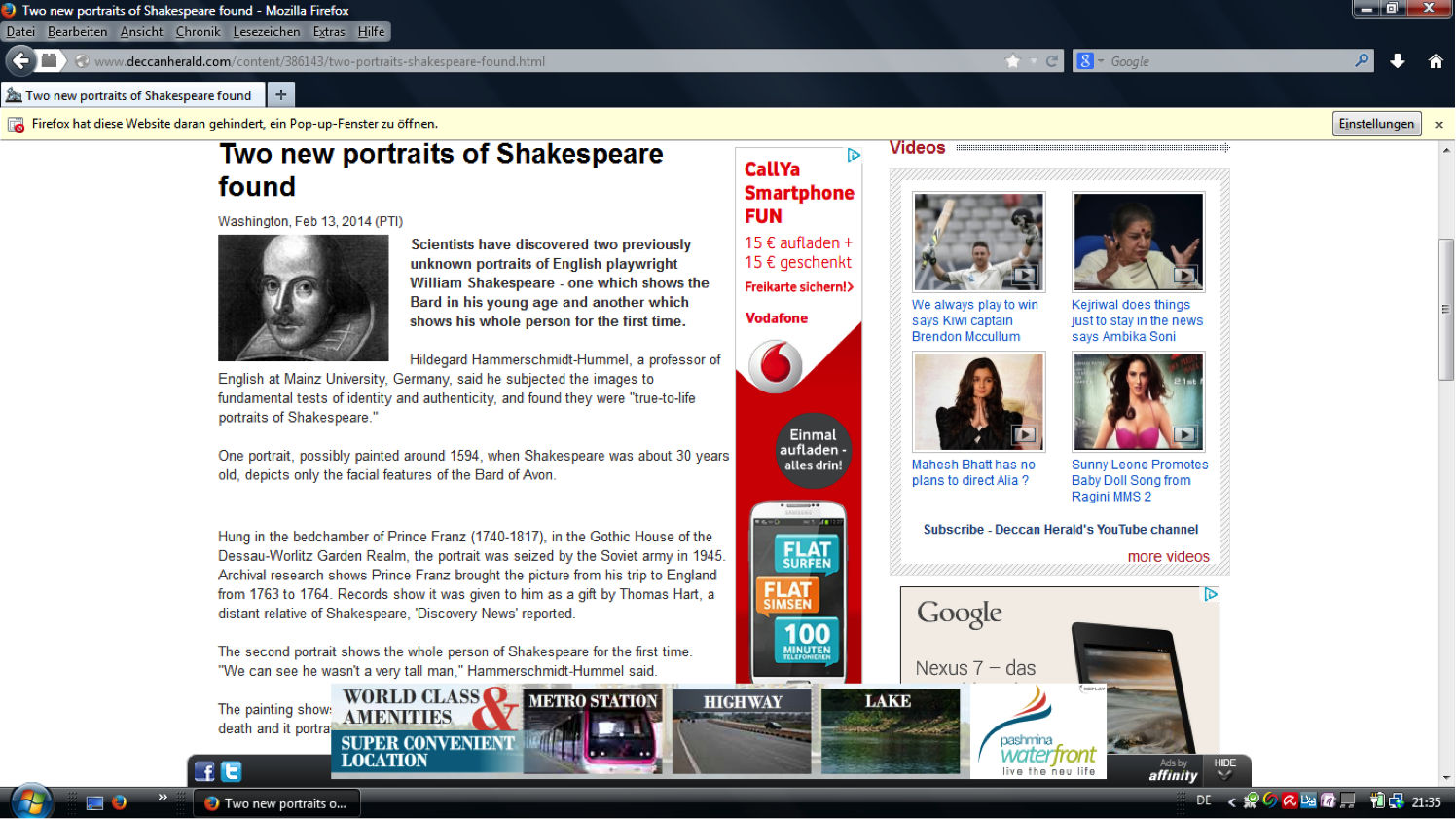The image size is (1456, 819).
Task: Open the Bearbeiten menu
Action: pos(78,31)
